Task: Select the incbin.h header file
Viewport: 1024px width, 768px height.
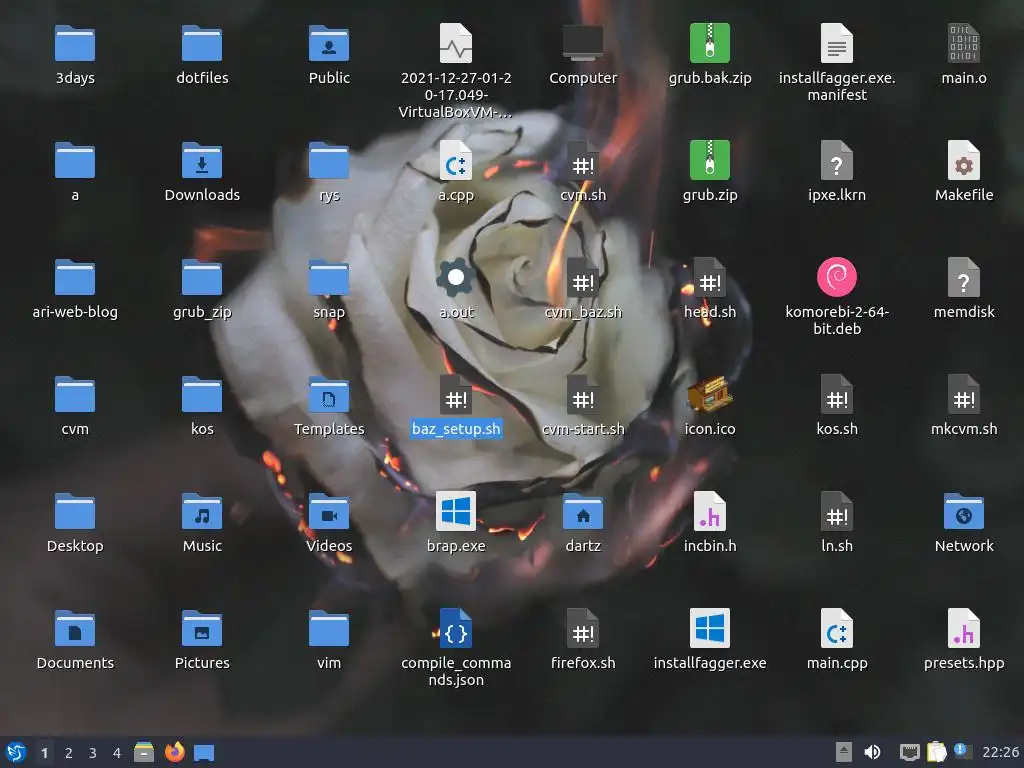Action: (x=710, y=511)
